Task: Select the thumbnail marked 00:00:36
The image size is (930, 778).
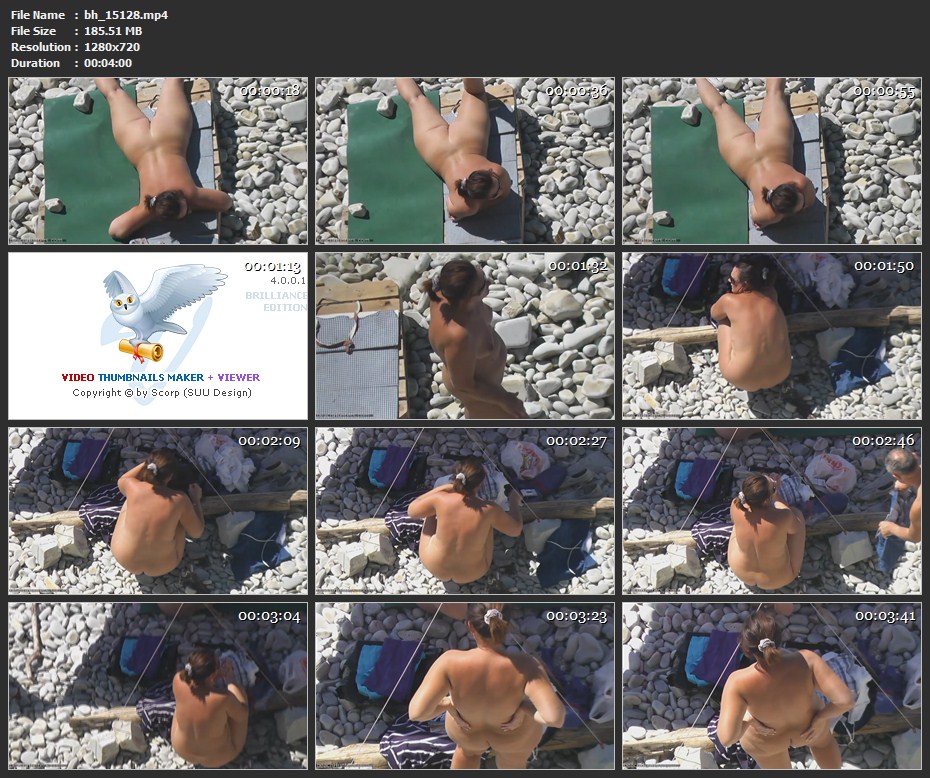Action: (465, 161)
